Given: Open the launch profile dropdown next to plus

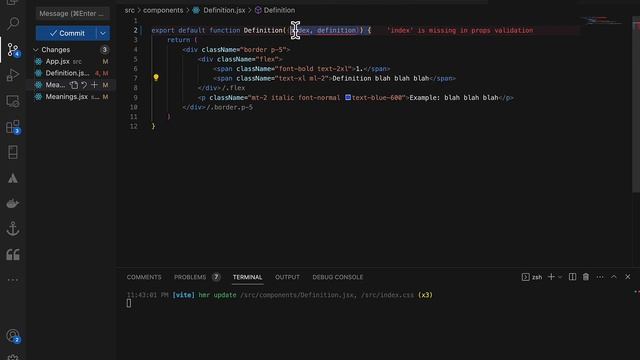Looking at the screenshot, I should (x=560, y=277).
